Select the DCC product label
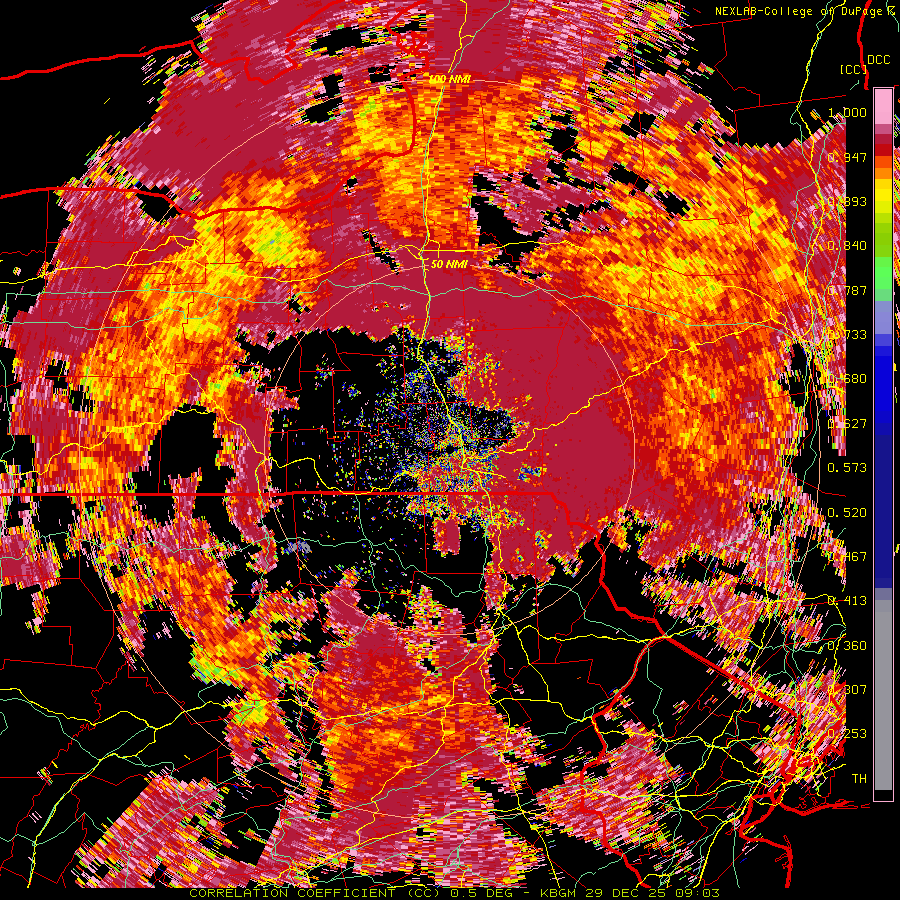 pyautogui.click(x=878, y=59)
